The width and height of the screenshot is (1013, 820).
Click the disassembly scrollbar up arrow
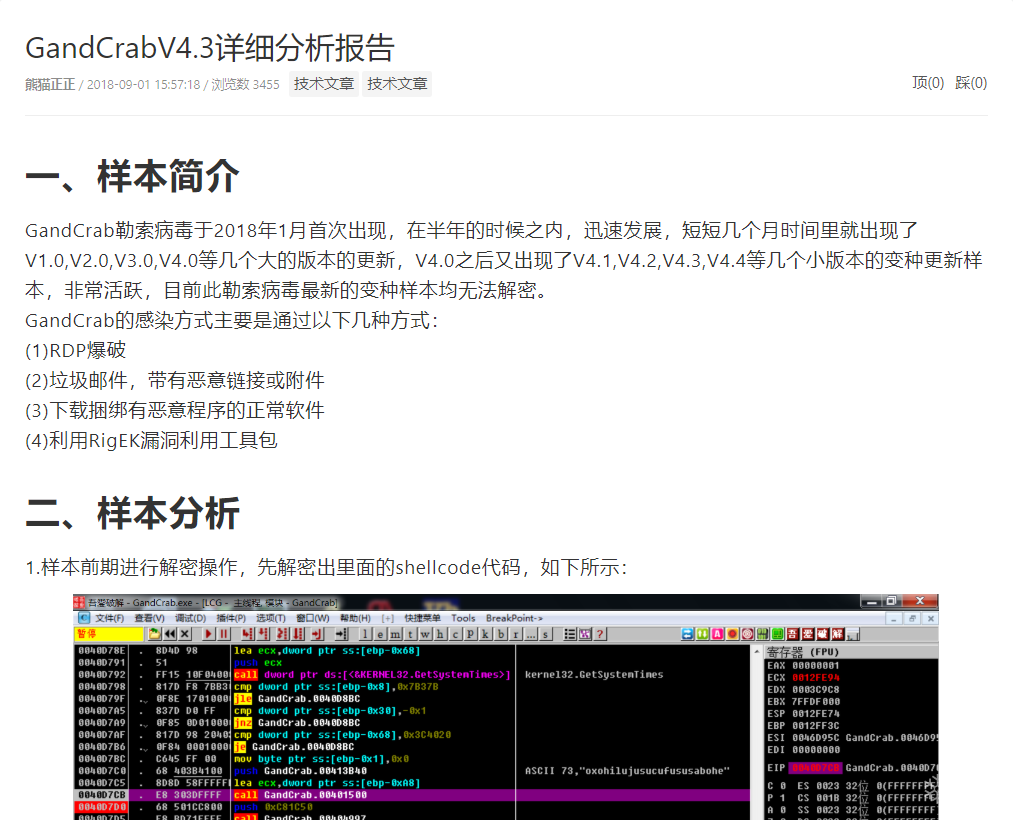click(757, 651)
